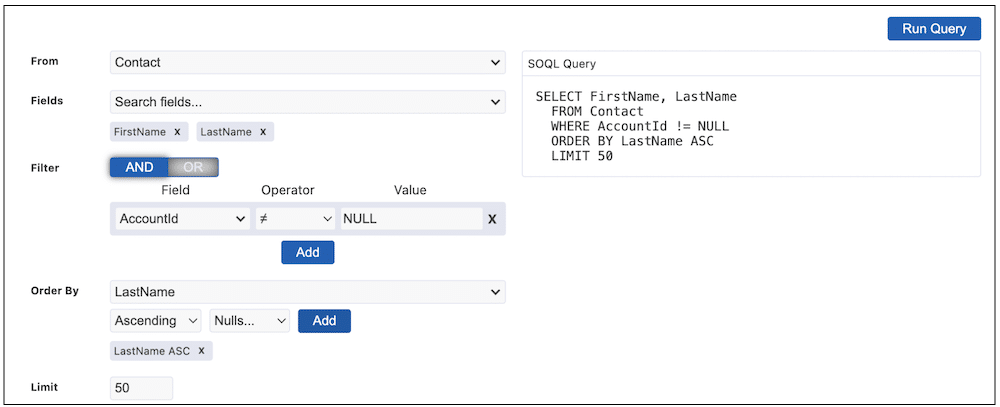
Task: Click inside the SOQL Query text area
Action: point(751,126)
